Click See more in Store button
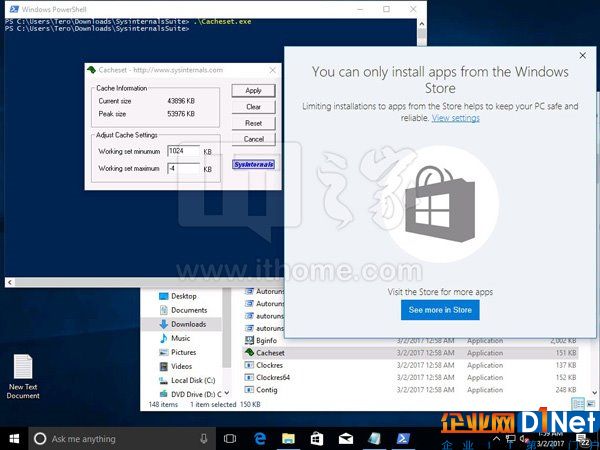The image size is (600, 450). pos(440,310)
